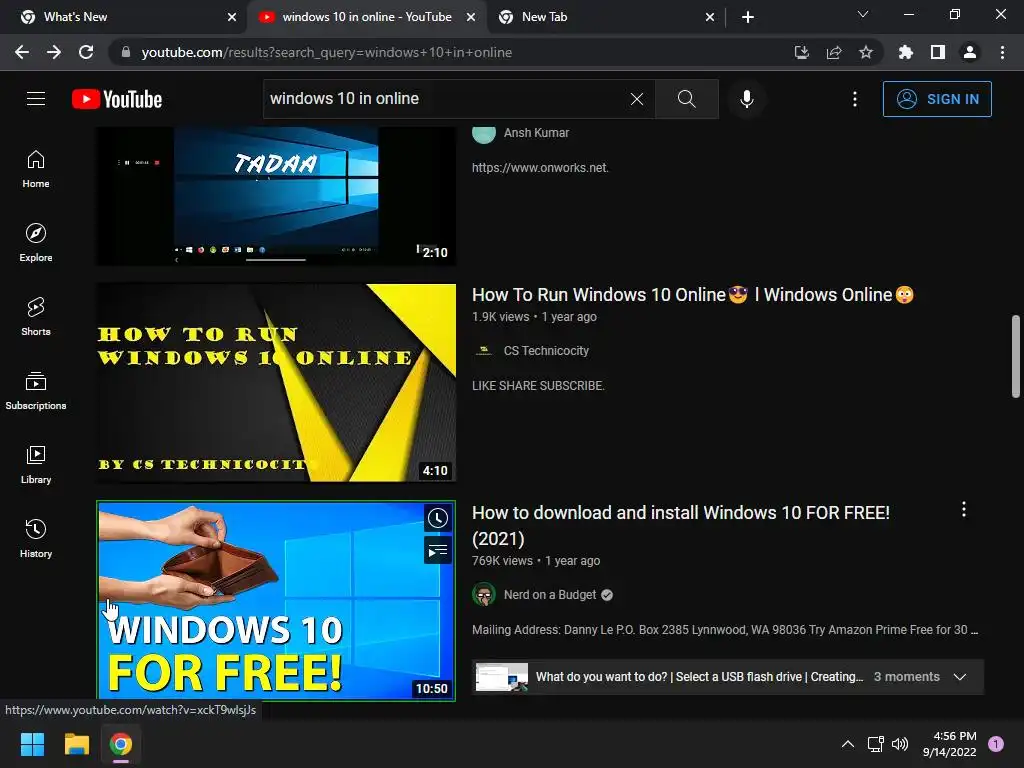Open How To Run Windows 10 Online video title
Image resolution: width=1024 pixels, height=768 pixels.
692,295
